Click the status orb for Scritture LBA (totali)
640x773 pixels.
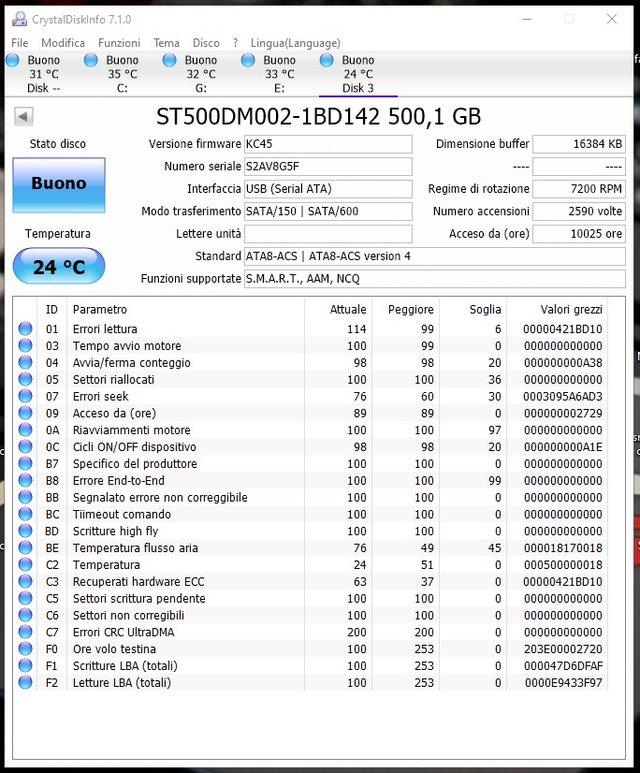tap(25, 666)
